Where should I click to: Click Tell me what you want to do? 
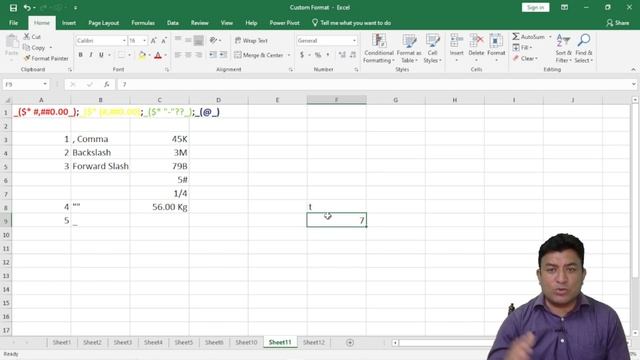(351, 23)
